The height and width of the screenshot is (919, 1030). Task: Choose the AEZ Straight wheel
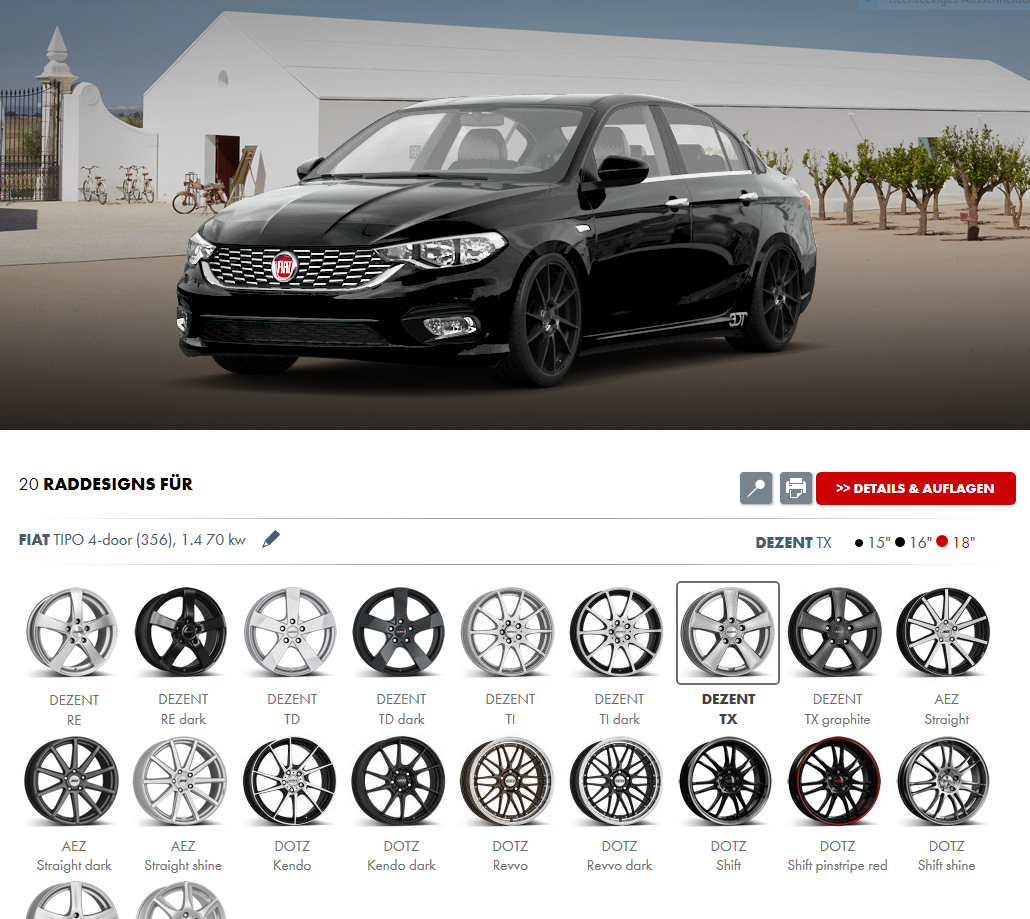(x=946, y=633)
